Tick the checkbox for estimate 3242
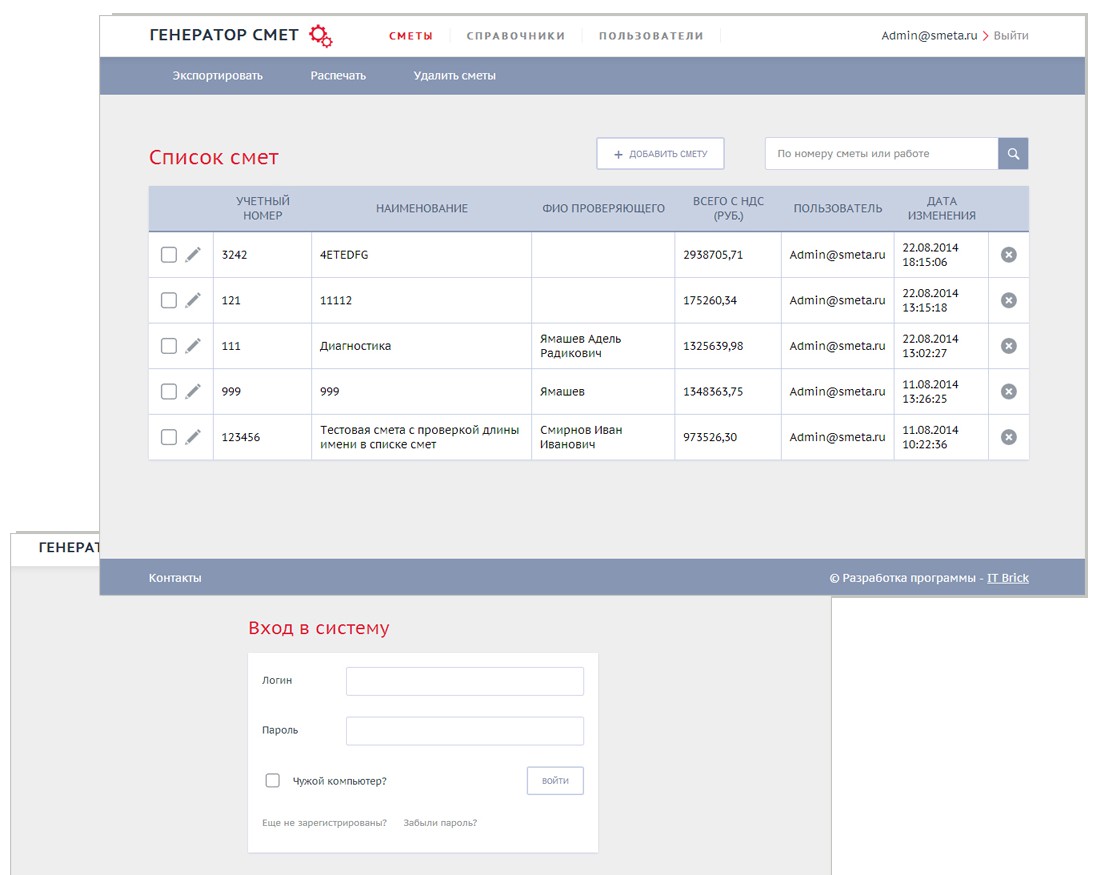 coord(168,255)
